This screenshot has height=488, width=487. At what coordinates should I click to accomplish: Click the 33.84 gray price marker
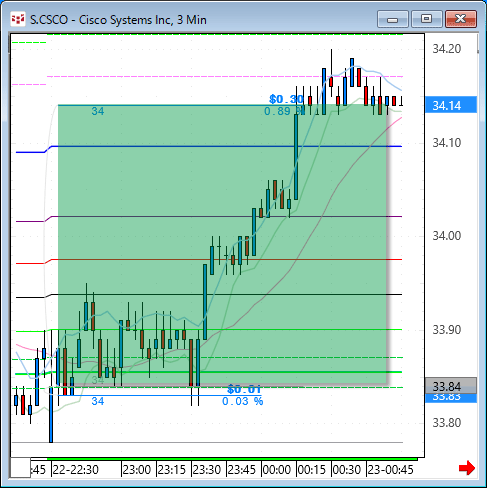pyautogui.click(x=451, y=386)
